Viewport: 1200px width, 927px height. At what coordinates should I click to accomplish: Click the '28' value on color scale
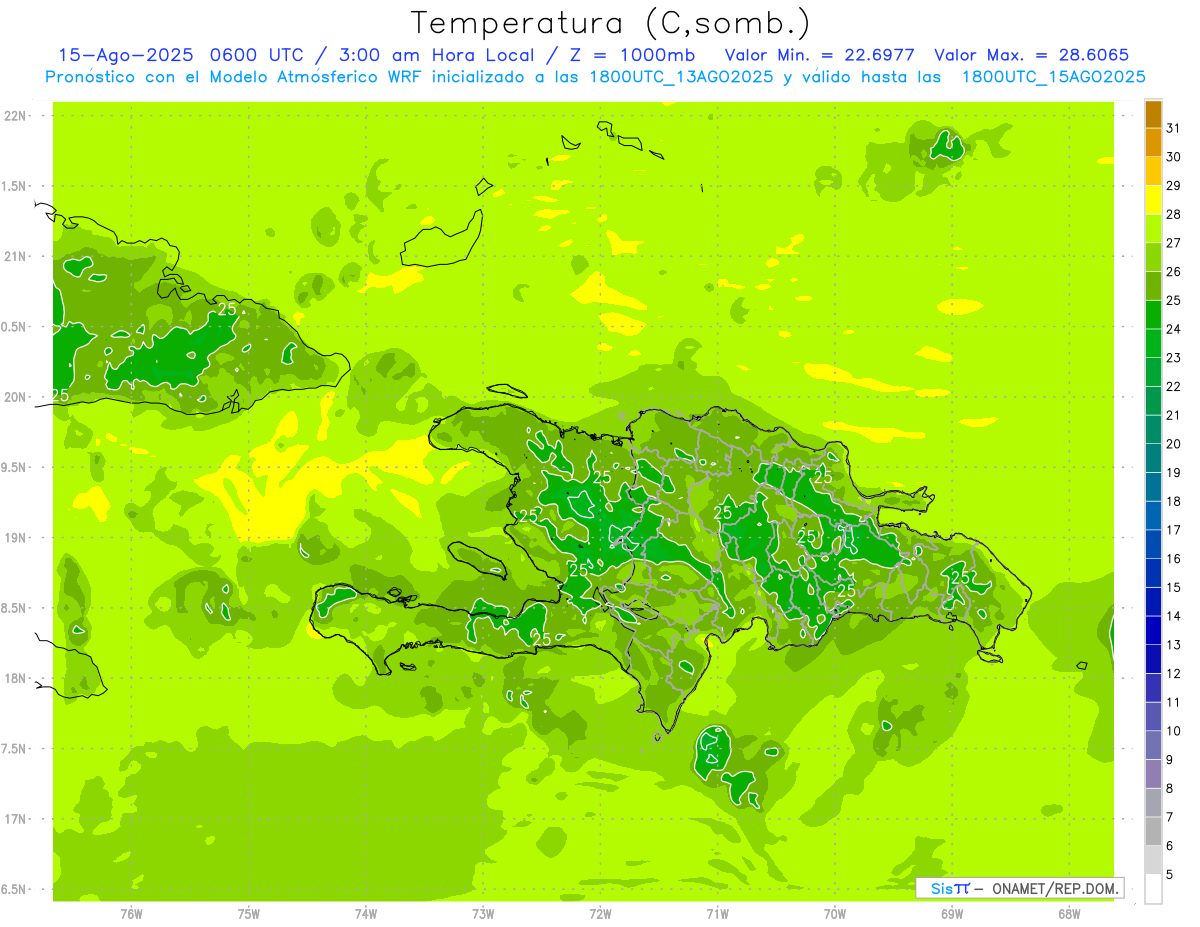coord(1174,214)
